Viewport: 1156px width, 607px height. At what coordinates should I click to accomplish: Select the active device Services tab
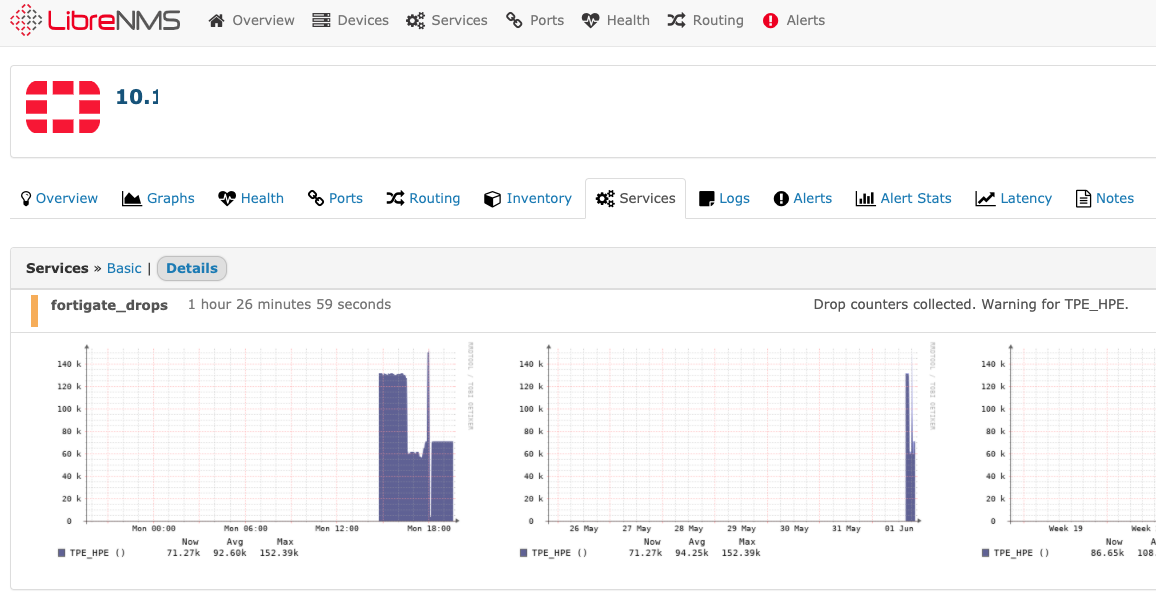pos(636,198)
